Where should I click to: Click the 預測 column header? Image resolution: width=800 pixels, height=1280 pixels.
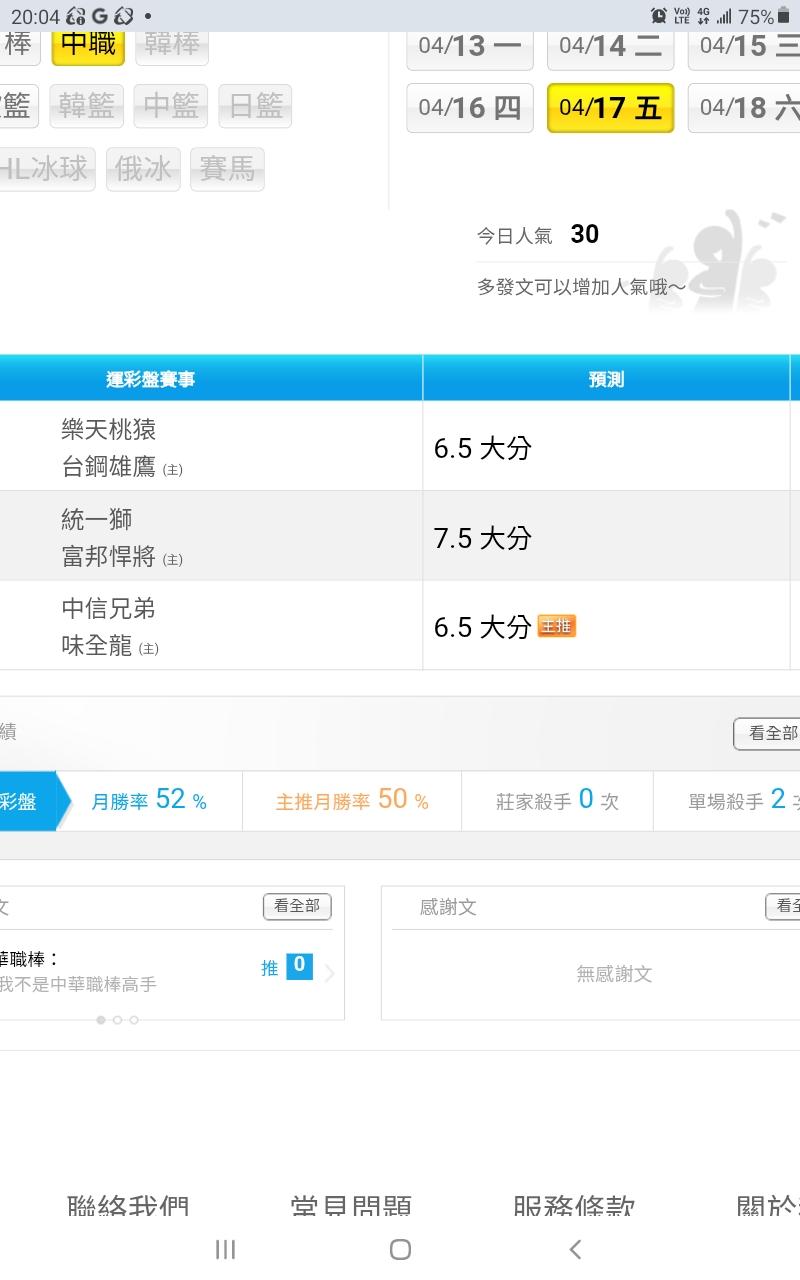coord(606,379)
